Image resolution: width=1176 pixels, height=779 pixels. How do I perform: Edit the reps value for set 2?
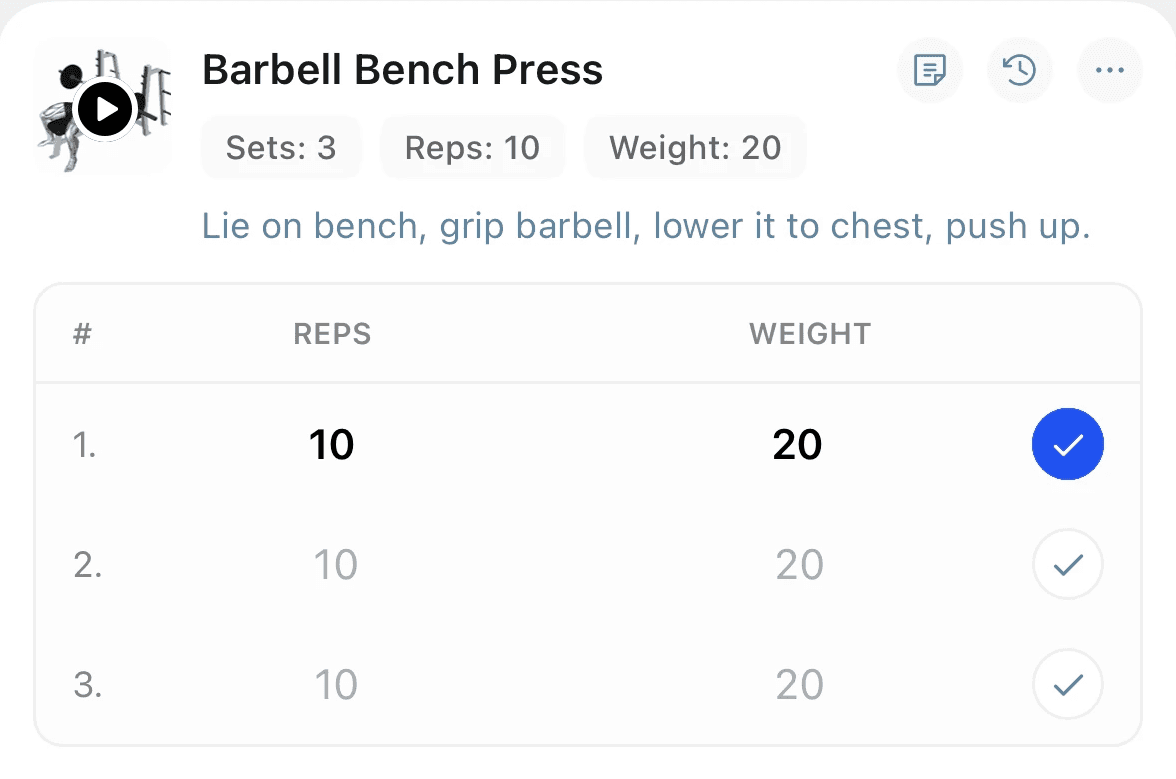click(x=335, y=565)
